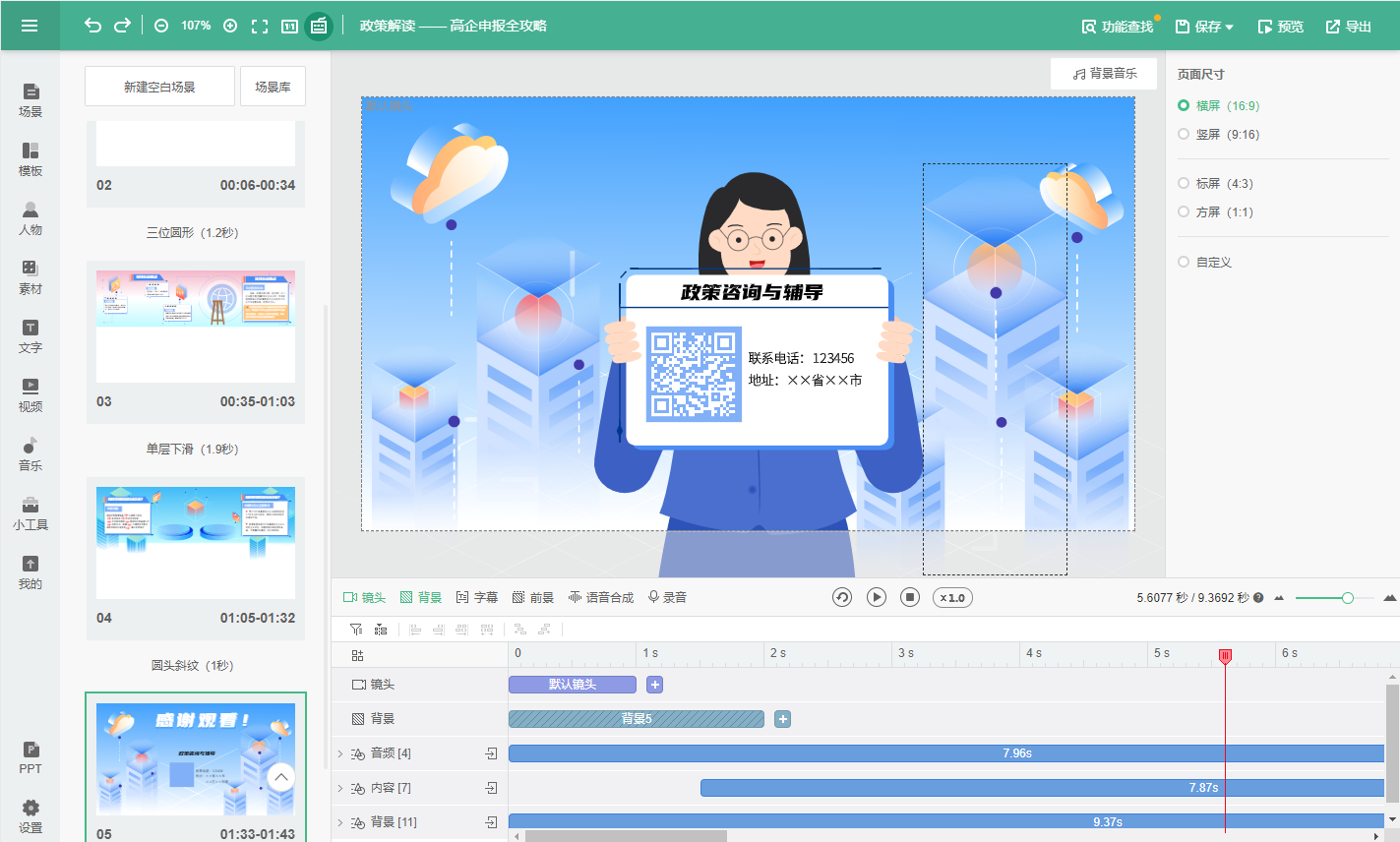The image size is (1400, 842).
Task: Expand the 音频 [4] track group
Action: [x=340, y=753]
